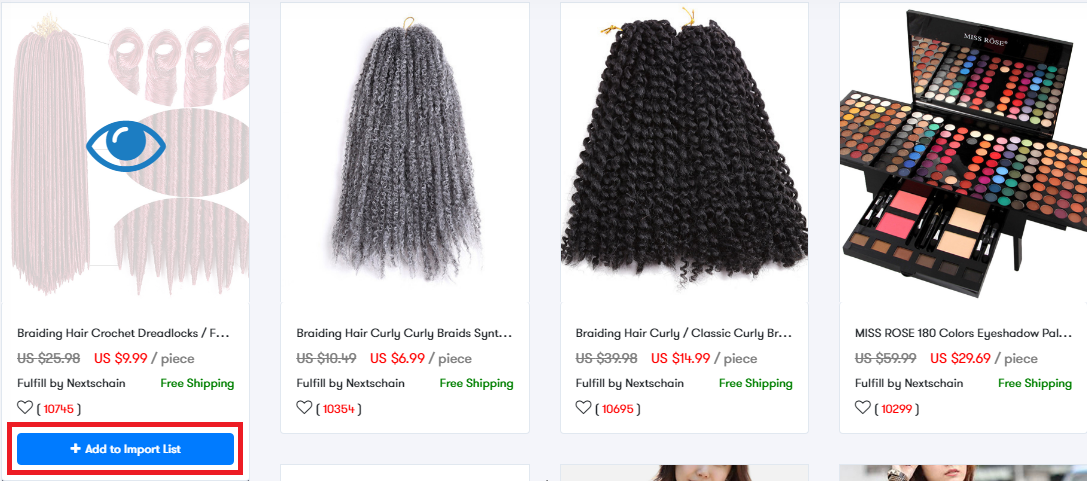
Task: Open Braiding Hair Crochet Dreadlocks title link
Action: point(123,333)
